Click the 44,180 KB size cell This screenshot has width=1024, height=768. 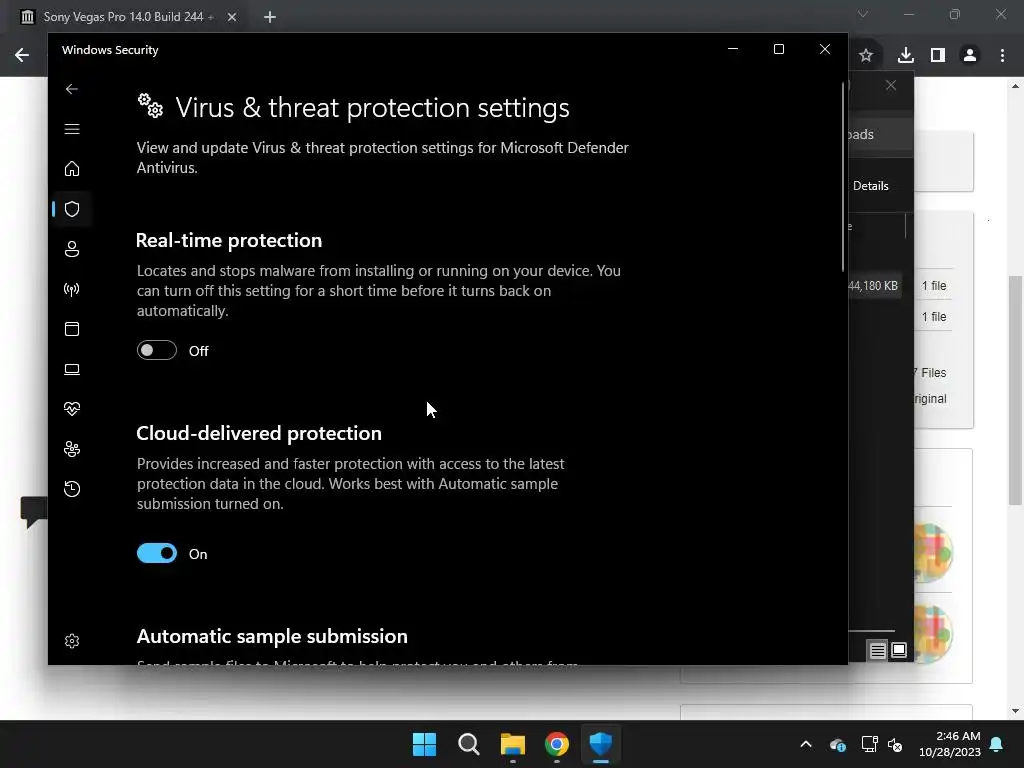point(873,286)
